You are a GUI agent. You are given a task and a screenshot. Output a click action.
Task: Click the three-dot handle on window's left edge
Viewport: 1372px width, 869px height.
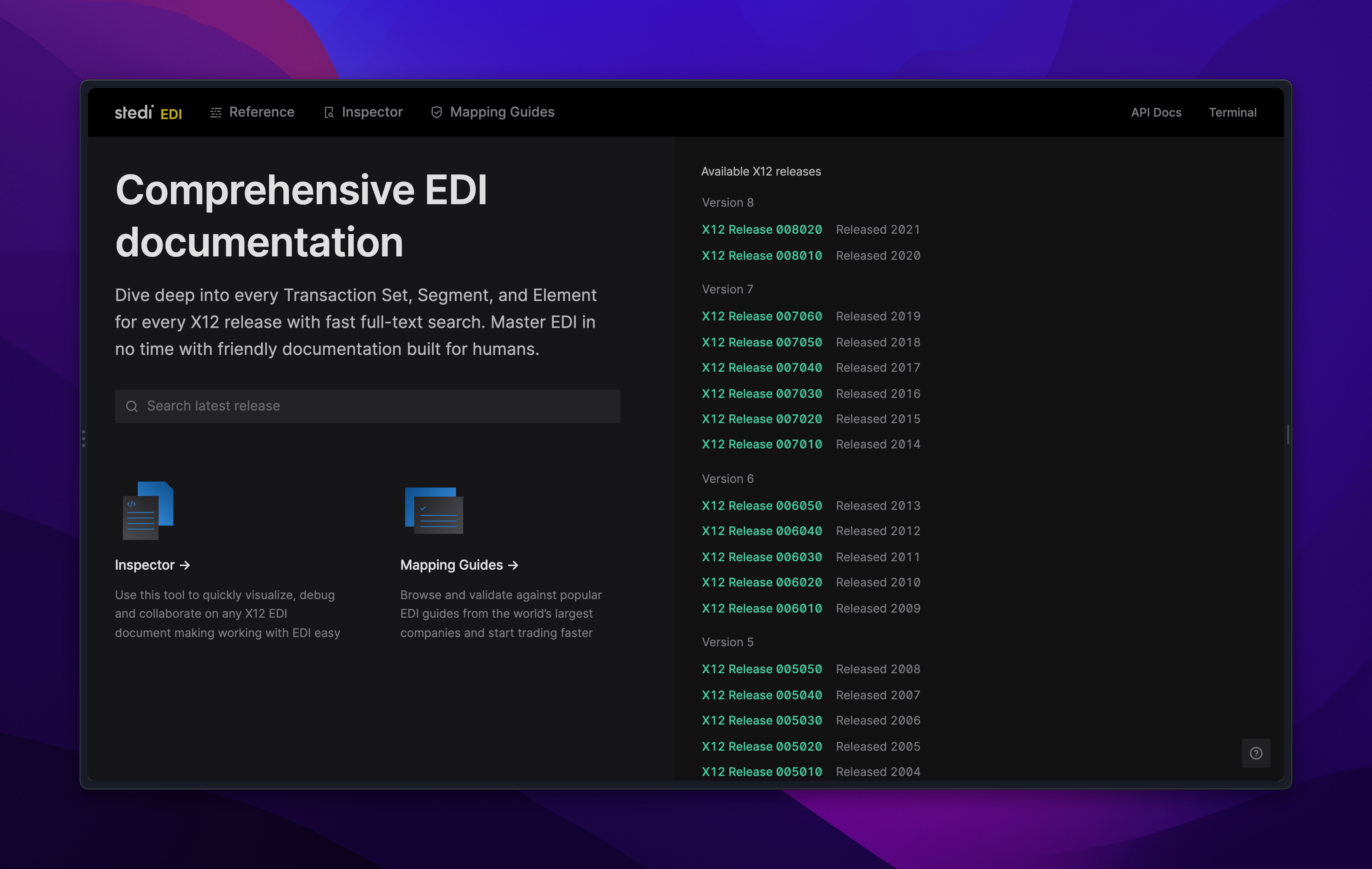click(84, 438)
